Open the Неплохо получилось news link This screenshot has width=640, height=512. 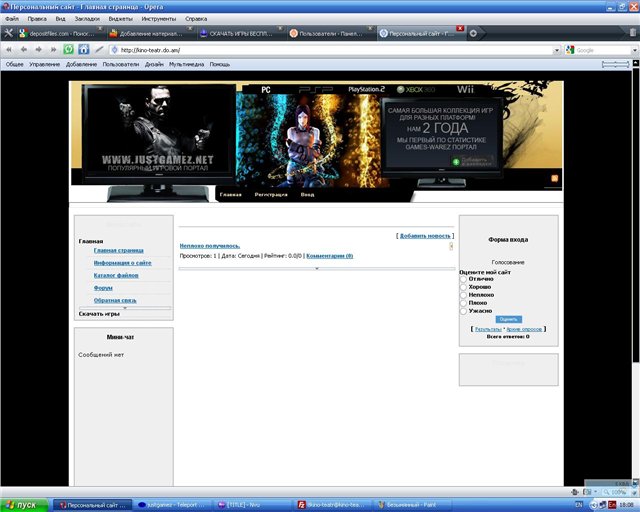[210, 246]
